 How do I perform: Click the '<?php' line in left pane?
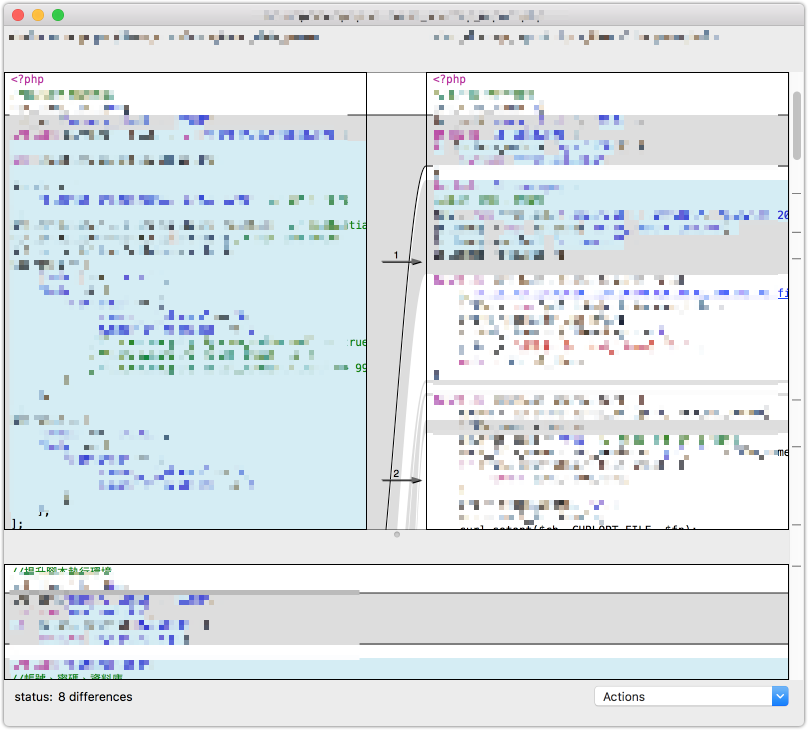pos(27,79)
